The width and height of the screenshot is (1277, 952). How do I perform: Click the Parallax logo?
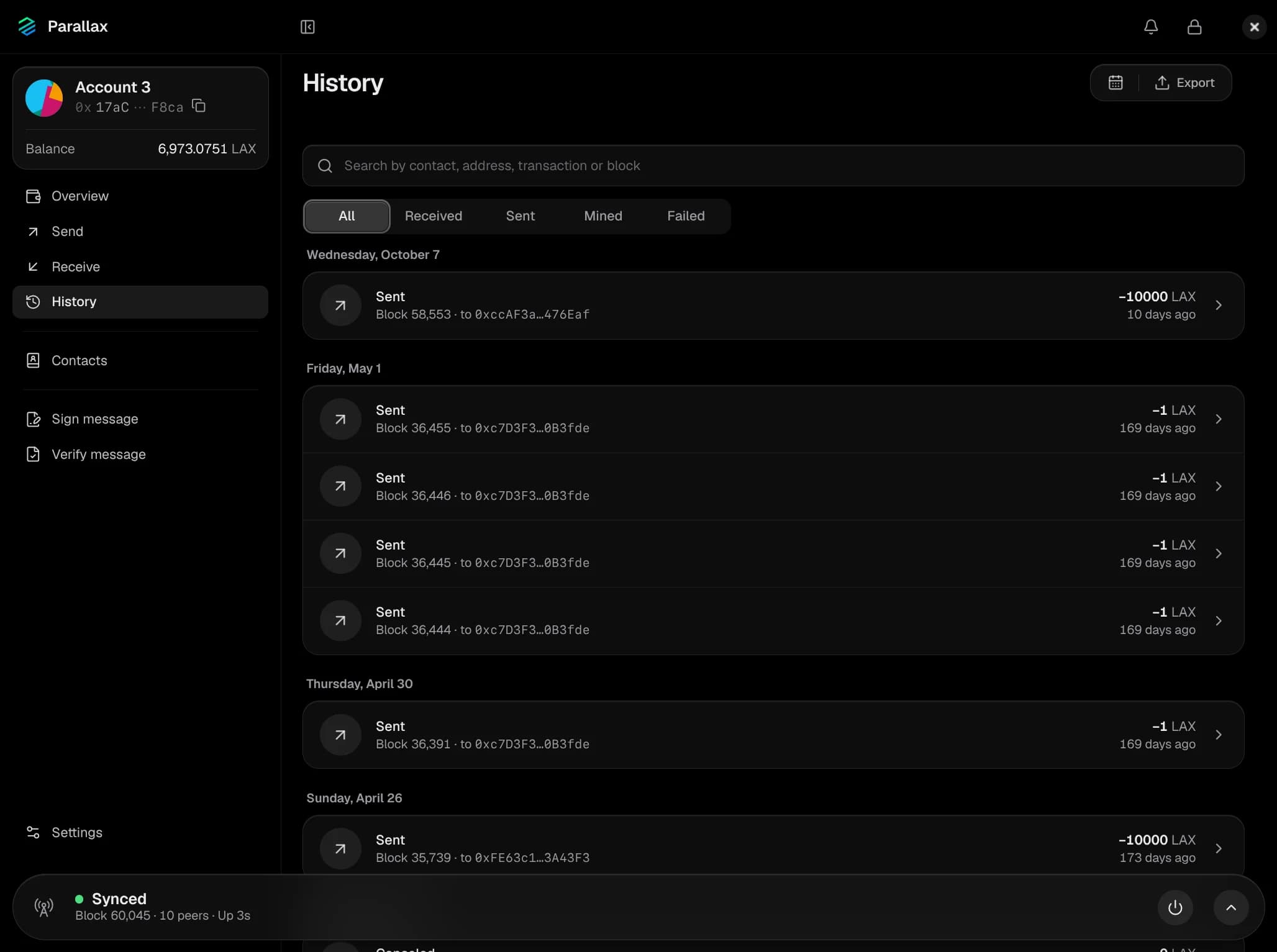[27, 27]
